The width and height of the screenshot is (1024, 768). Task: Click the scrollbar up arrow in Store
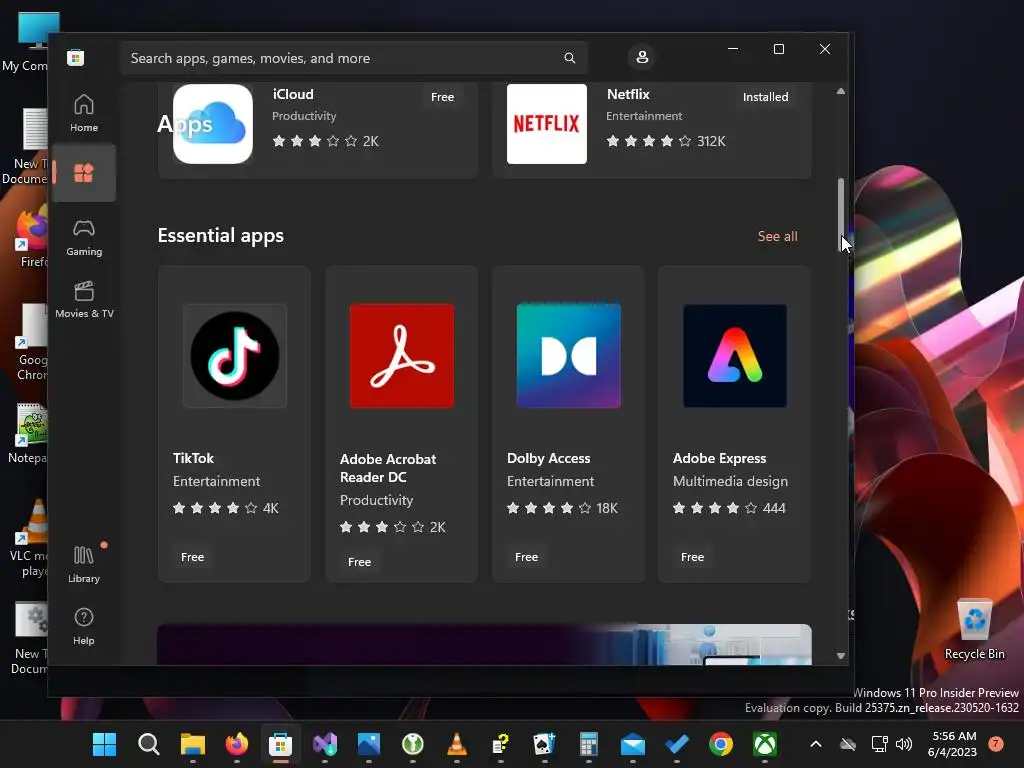(841, 91)
